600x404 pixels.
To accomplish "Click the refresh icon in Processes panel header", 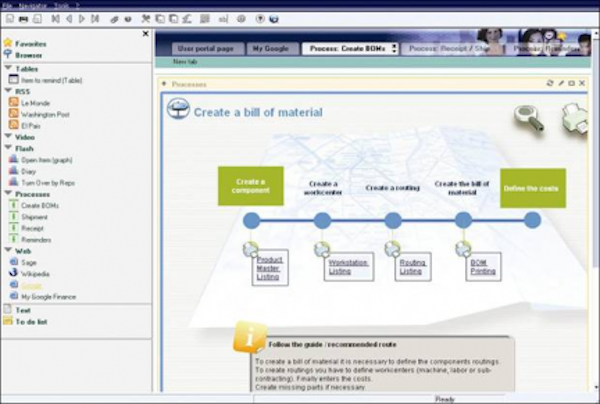I will coord(550,83).
